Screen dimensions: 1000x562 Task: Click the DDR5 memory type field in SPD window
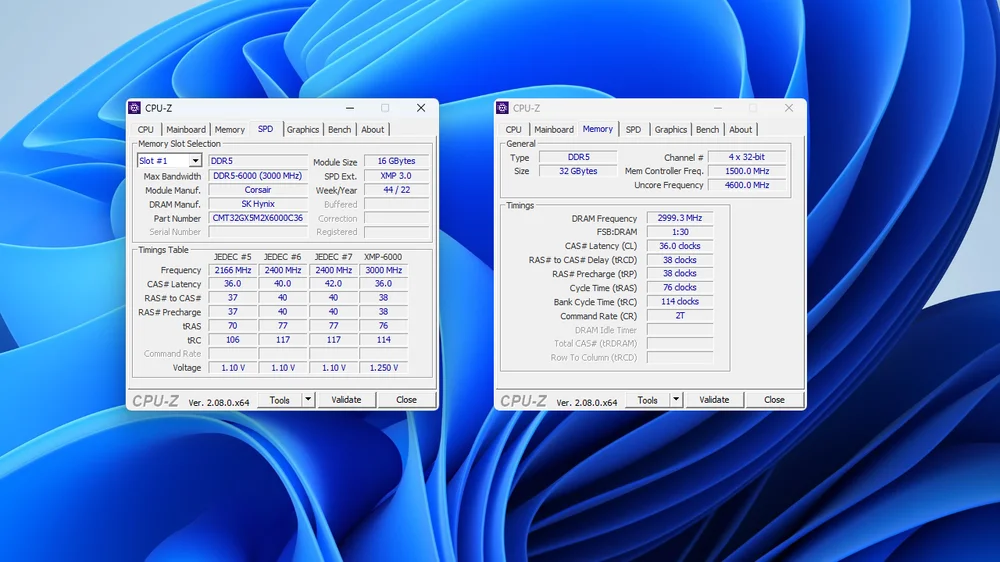[x=258, y=161]
